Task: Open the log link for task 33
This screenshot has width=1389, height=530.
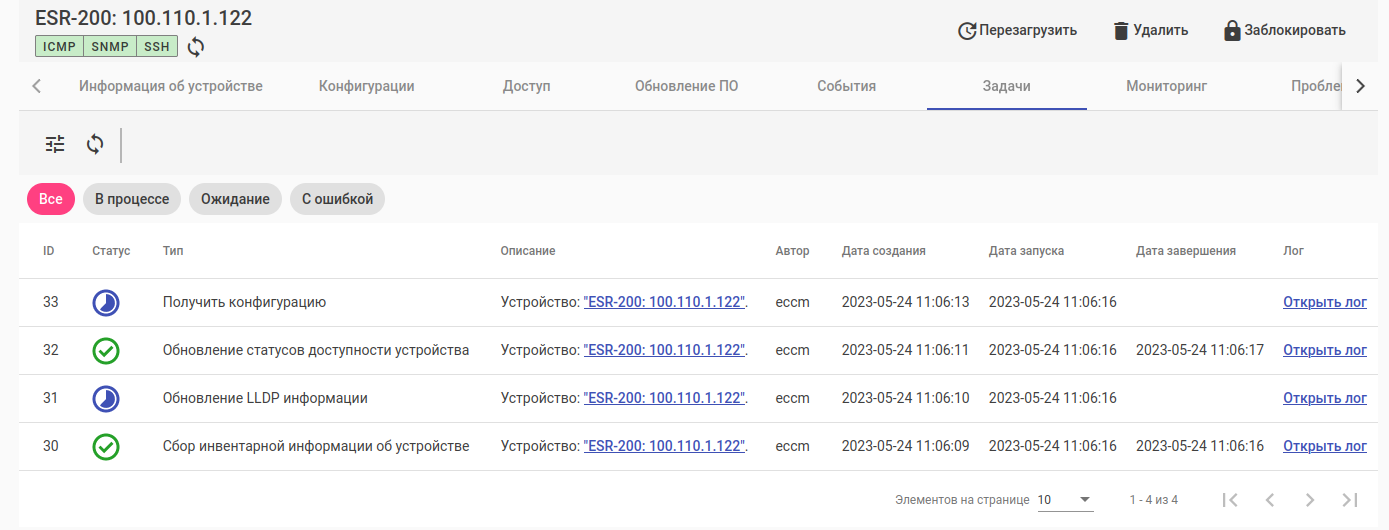Action: (1324, 302)
